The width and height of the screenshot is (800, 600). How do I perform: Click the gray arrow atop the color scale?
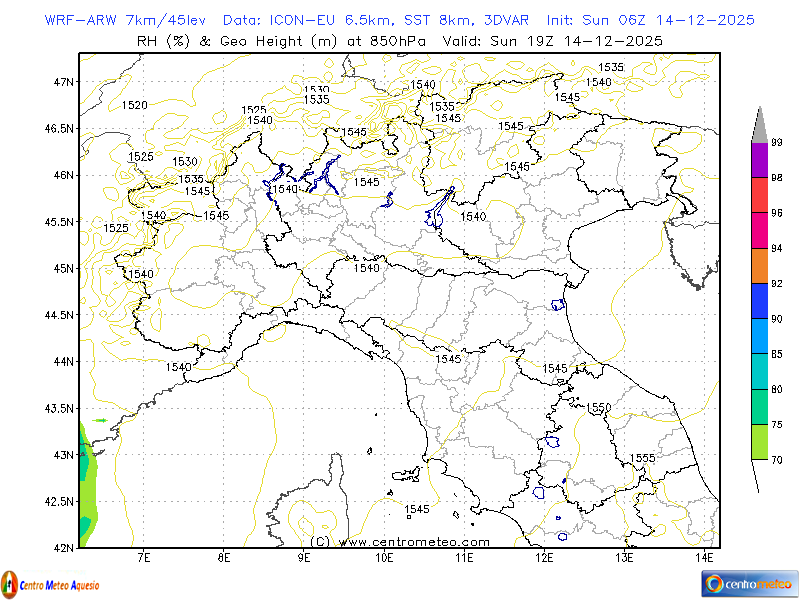[x=759, y=128]
